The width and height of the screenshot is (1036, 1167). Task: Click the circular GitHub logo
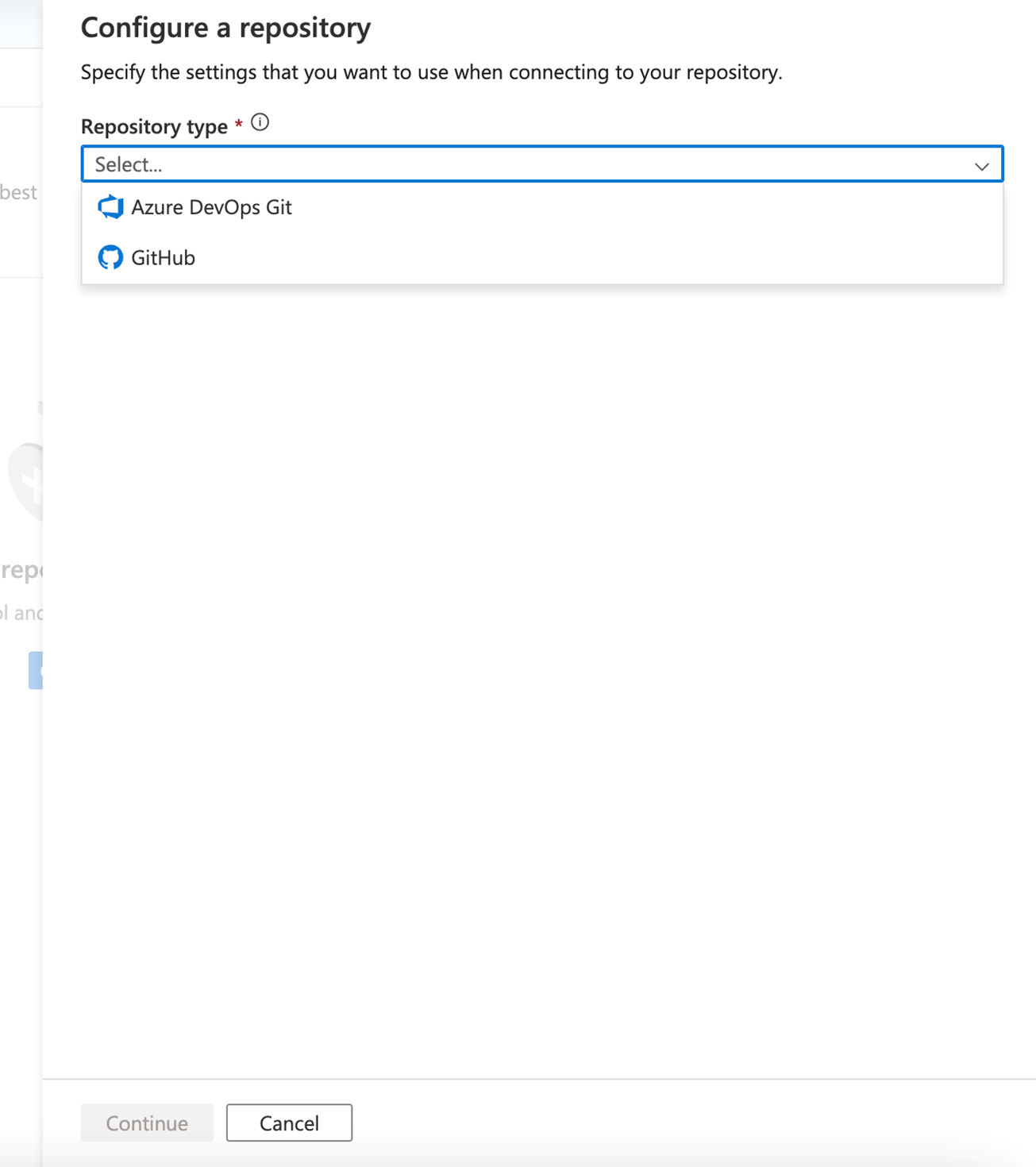point(110,256)
